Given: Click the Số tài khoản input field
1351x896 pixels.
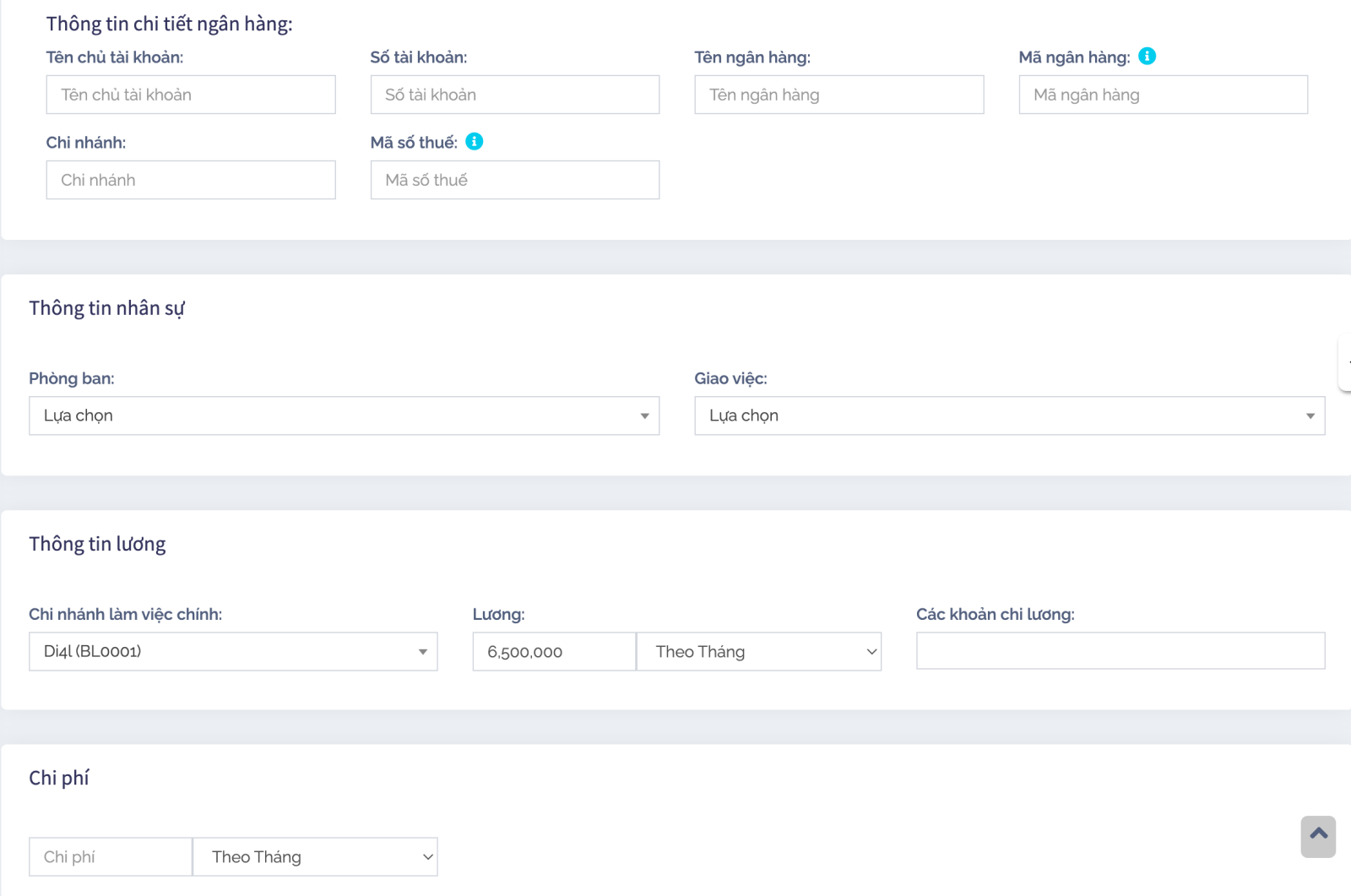Looking at the screenshot, I should [x=515, y=95].
